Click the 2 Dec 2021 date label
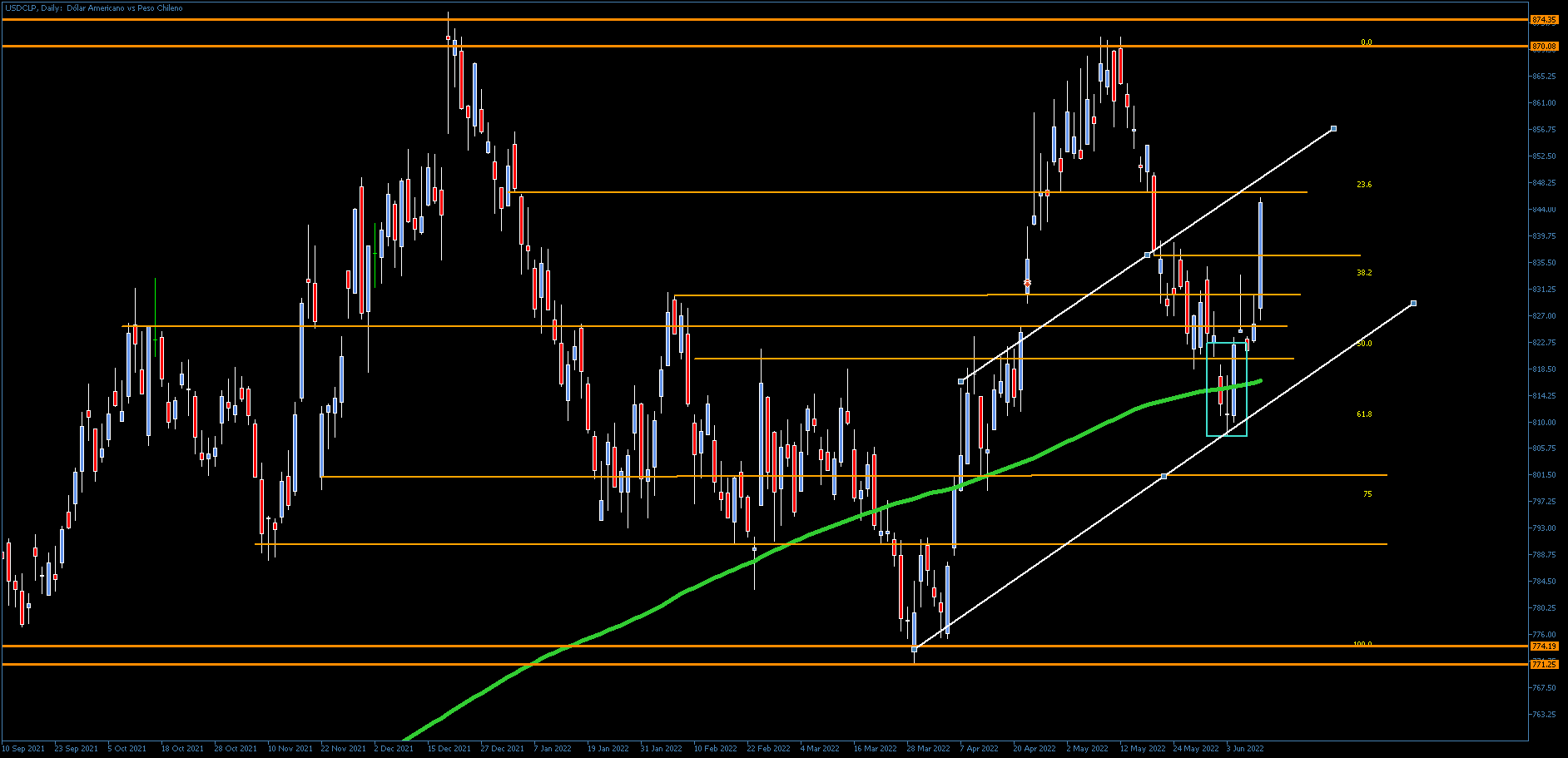Screen dimensions: 1568x758 coord(394,749)
